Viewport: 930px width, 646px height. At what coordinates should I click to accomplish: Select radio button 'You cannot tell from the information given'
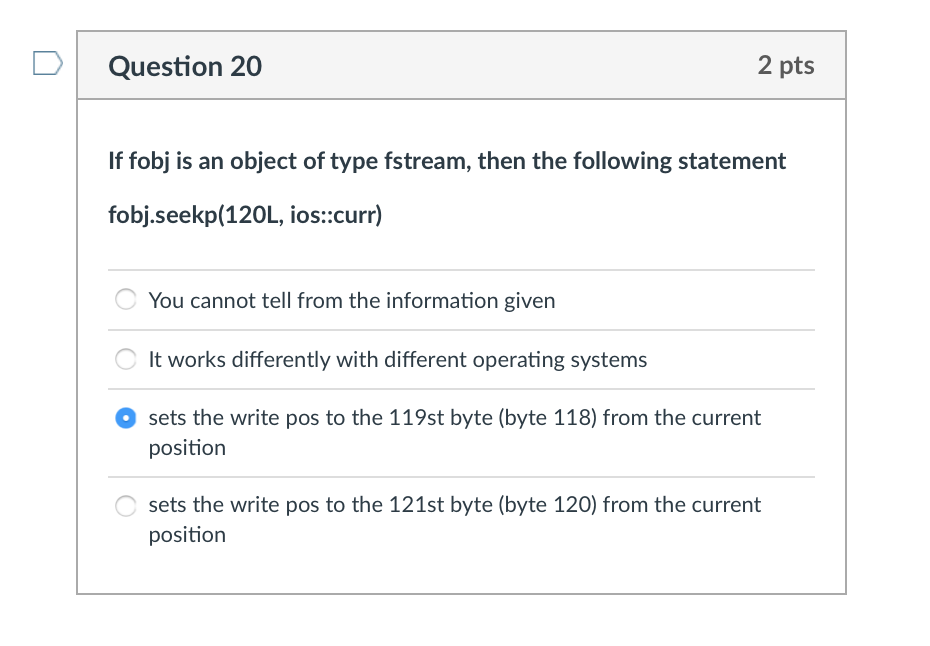[126, 299]
